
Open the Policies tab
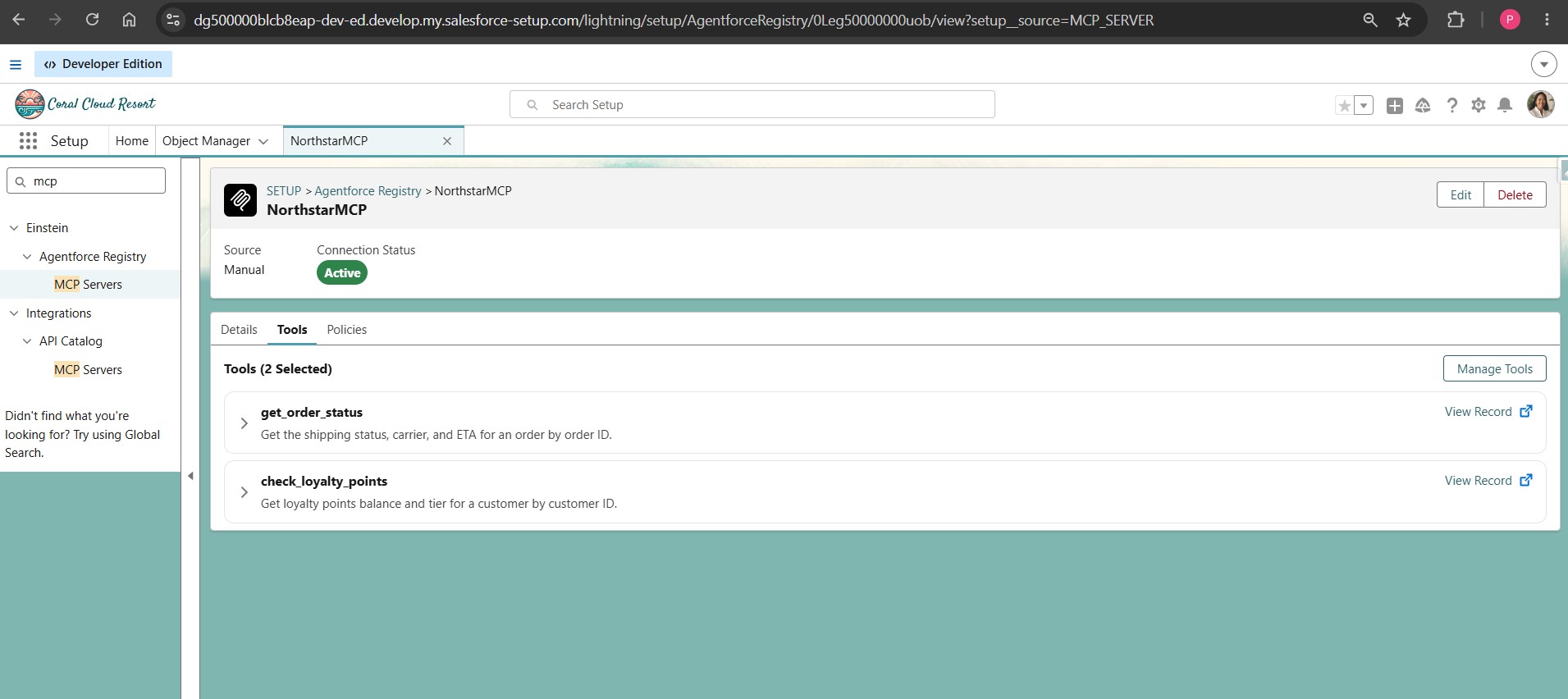pyautogui.click(x=346, y=330)
